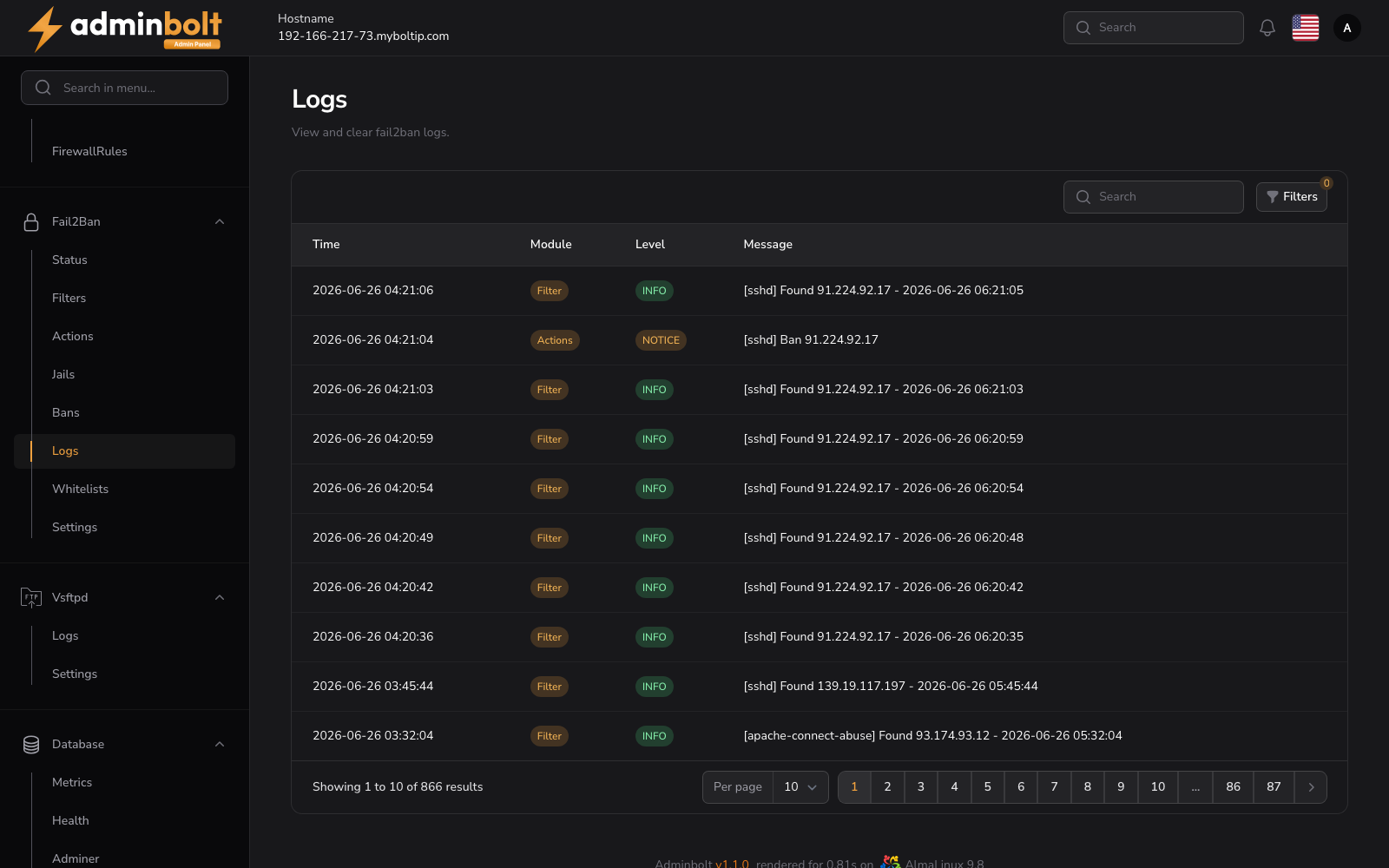1389x868 pixels.
Task: Open FirewallRules menu item
Action: point(89,151)
